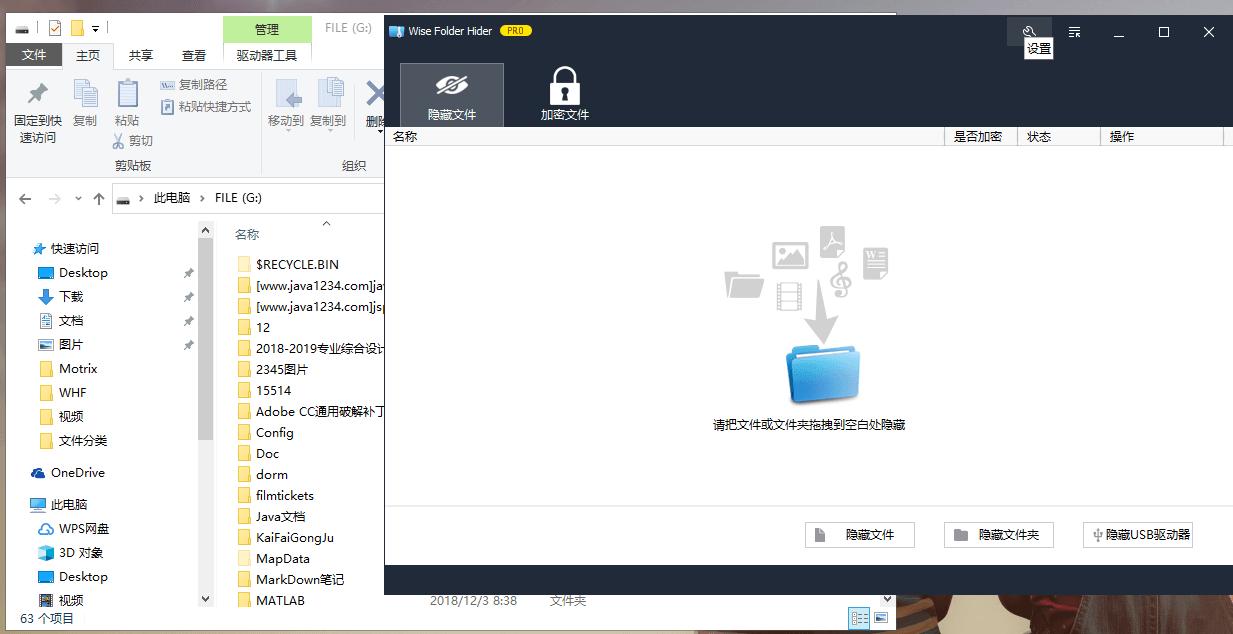Switch to the 加密文件 lock tab

click(x=565, y=95)
